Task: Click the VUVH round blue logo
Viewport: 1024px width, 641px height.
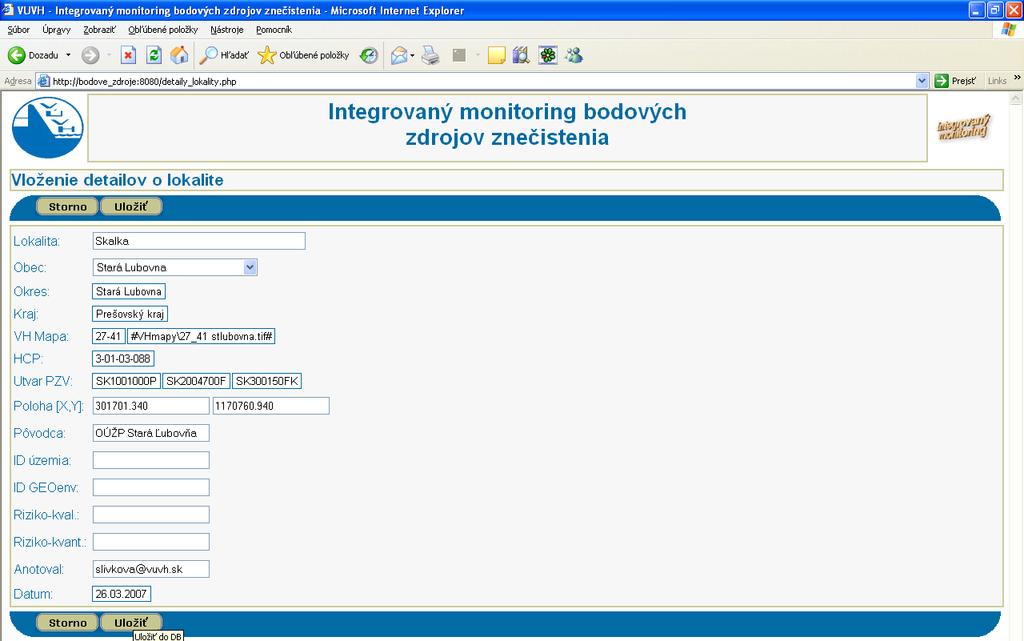Action: pyautogui.click(x=48, y=127)
